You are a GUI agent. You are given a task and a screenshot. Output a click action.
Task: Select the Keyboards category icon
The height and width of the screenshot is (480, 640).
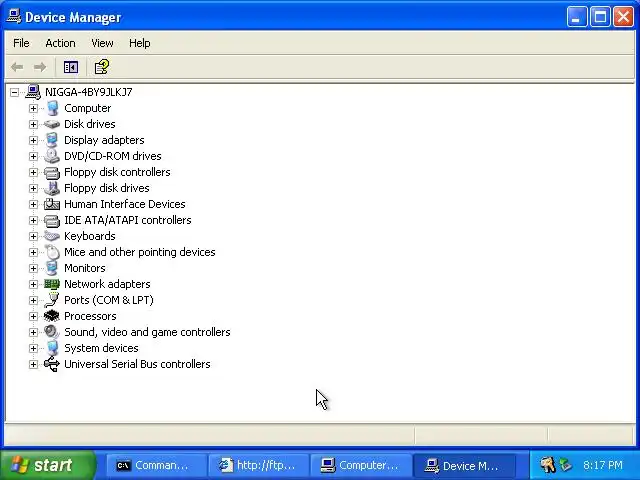[52, 236]
